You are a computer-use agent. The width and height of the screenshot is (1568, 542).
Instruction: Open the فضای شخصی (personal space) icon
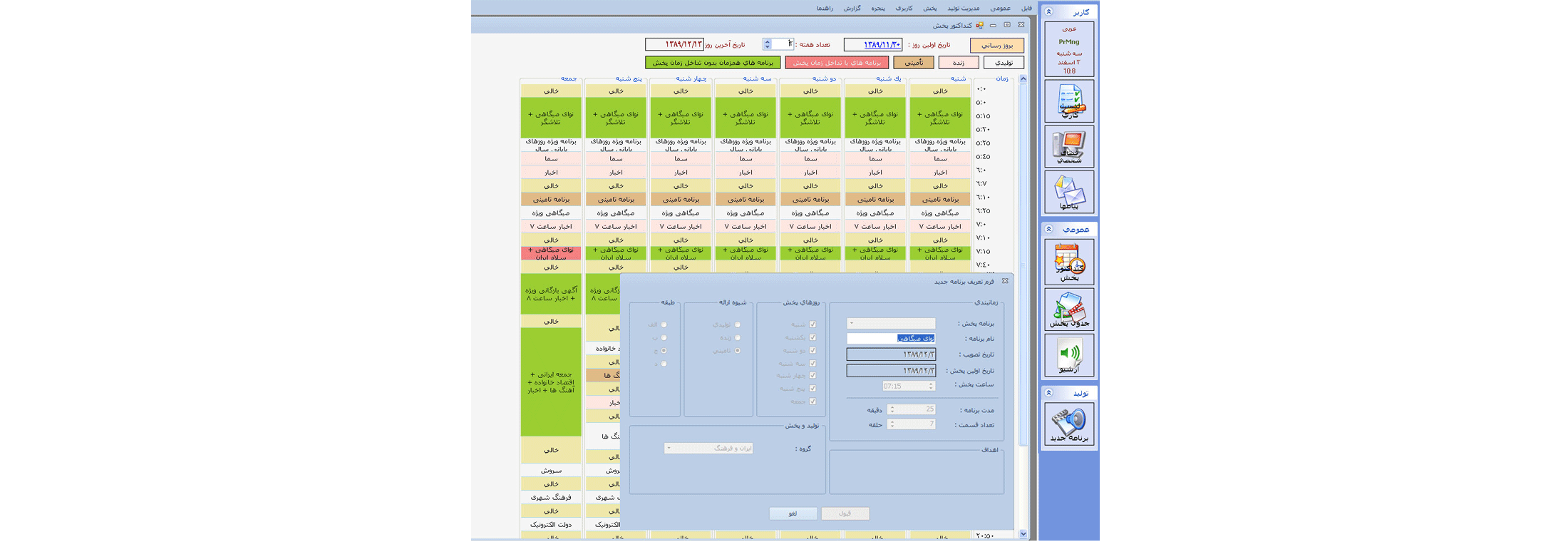(1069, 147)
